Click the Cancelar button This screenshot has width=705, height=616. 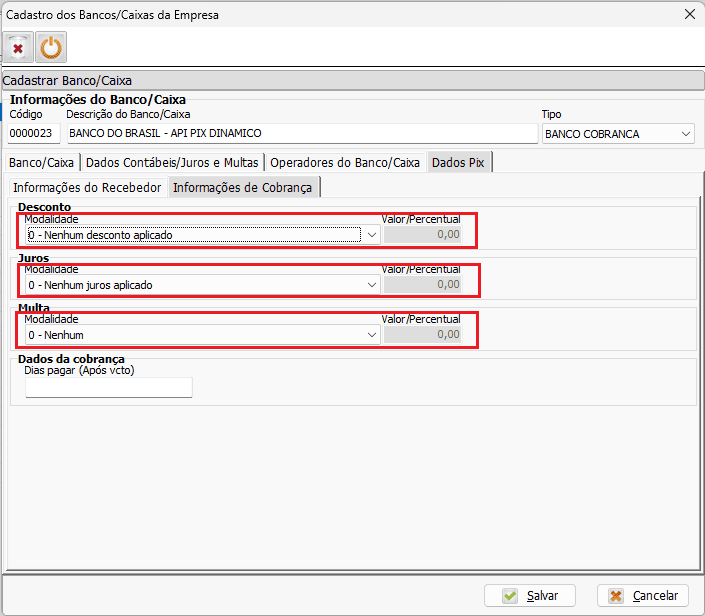643,596
